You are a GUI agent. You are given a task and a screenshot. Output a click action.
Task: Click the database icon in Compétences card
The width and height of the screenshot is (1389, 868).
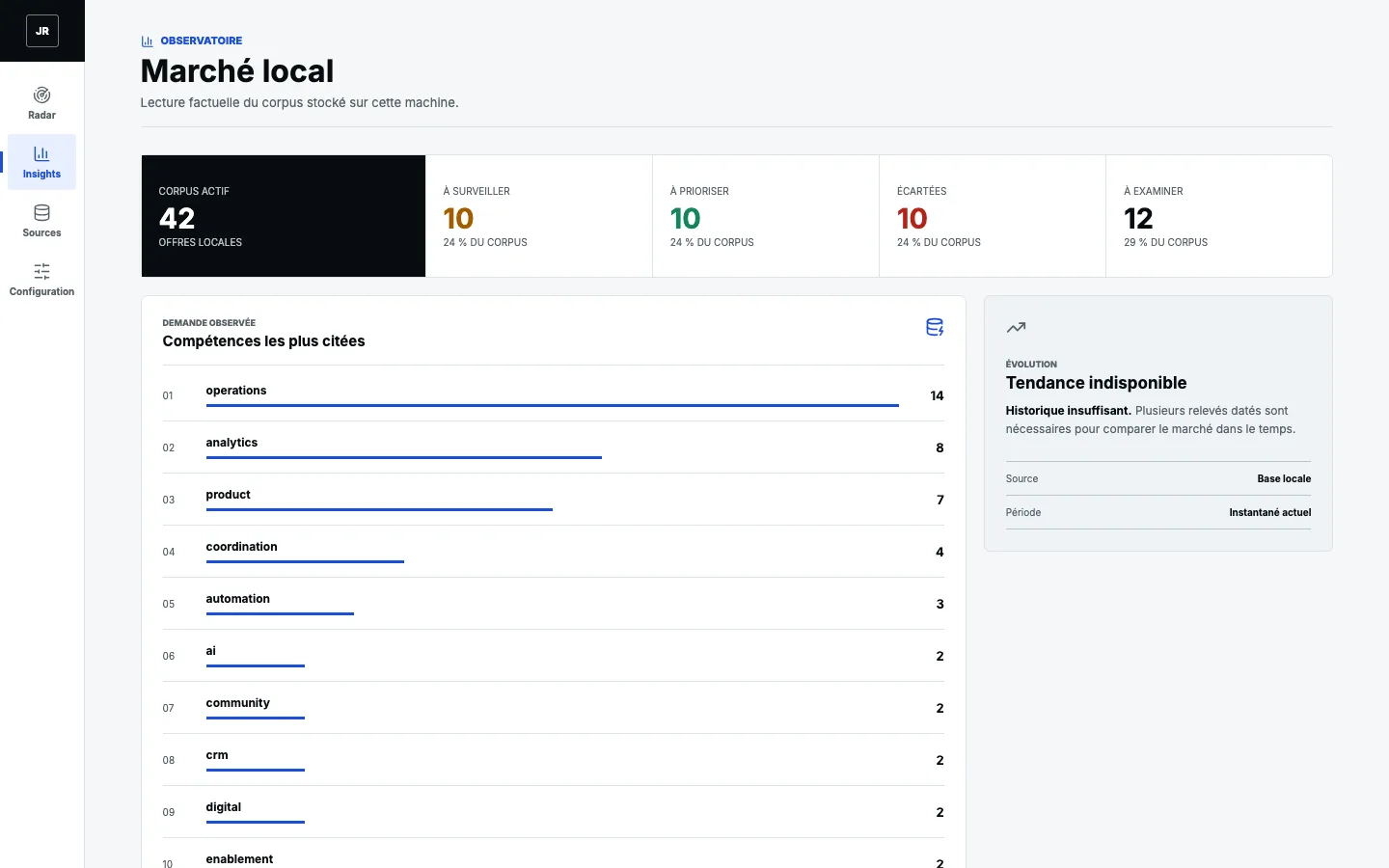(x=935, y=327)
